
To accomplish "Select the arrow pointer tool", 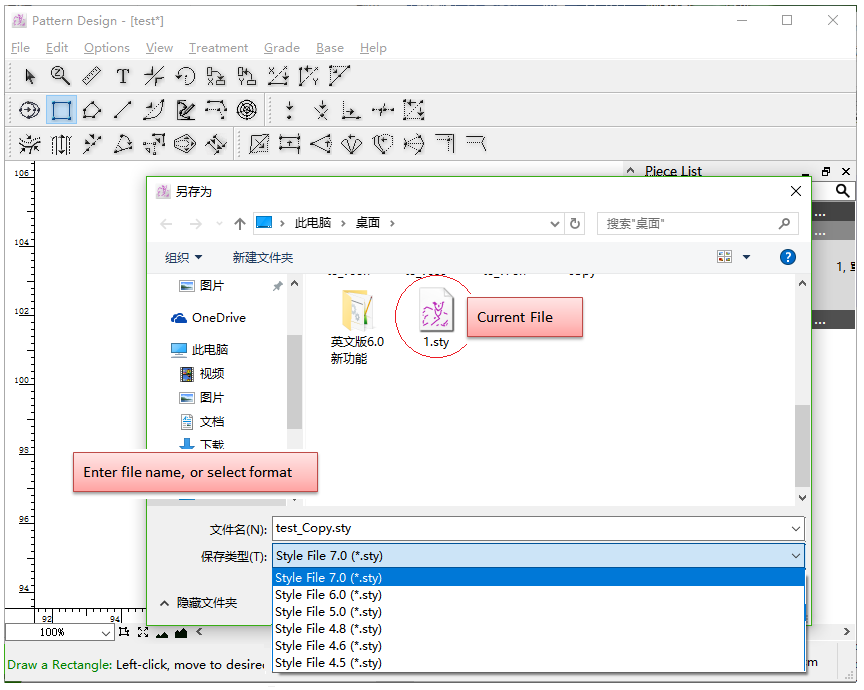I will tap(30, 76).
